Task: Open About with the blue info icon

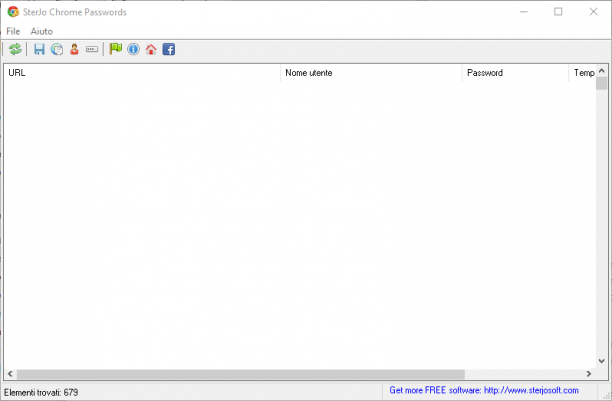Action: tap(133, 49)
